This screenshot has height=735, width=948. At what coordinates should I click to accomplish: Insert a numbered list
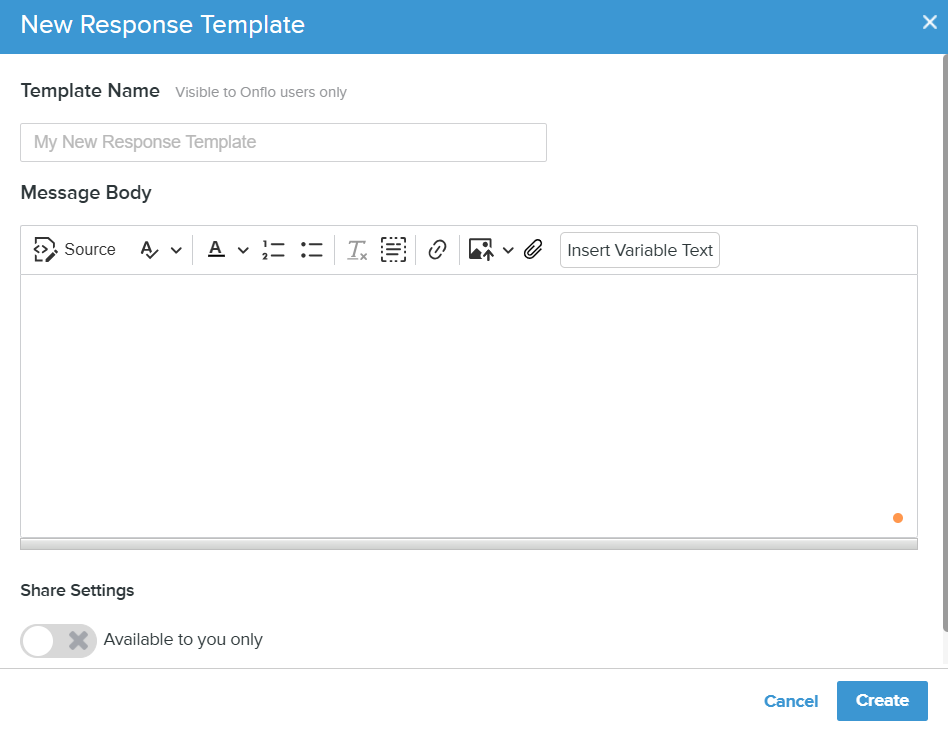click(x=273, y=250)
